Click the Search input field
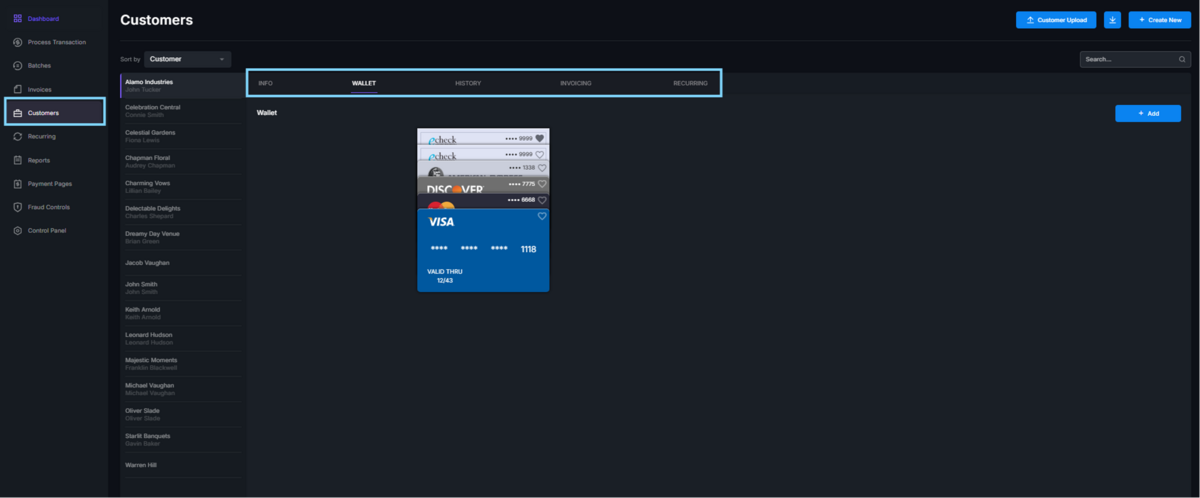1200x498 pixels. [1128, 60]
